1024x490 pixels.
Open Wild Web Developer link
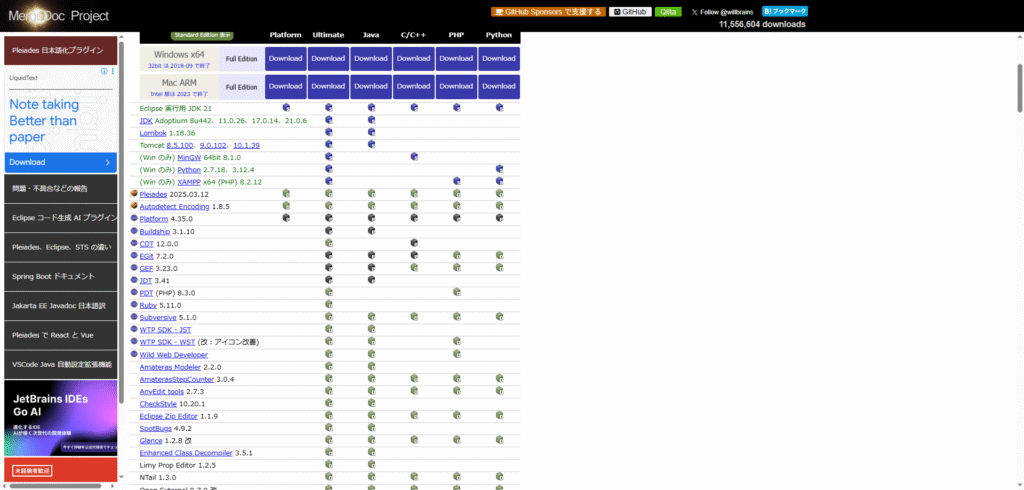(174, 355)
